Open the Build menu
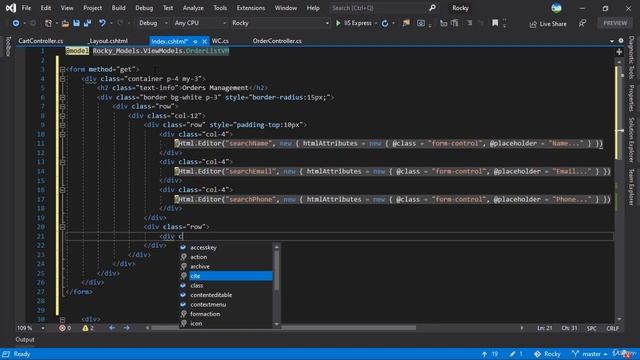The width and height of the screenshot is (640, 360). [x=118, y=8]
